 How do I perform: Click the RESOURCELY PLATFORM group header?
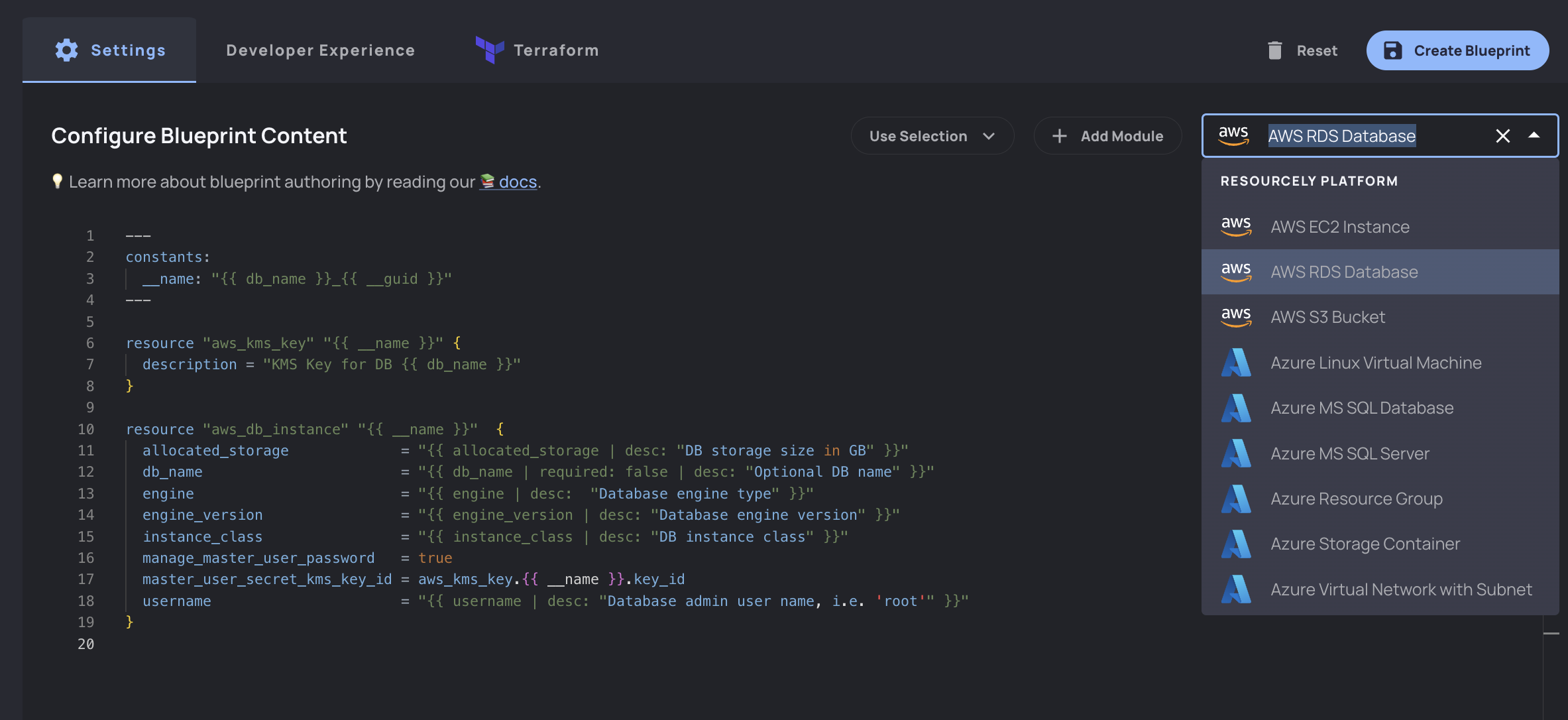pyautogui.click(x=1309, y=181)
